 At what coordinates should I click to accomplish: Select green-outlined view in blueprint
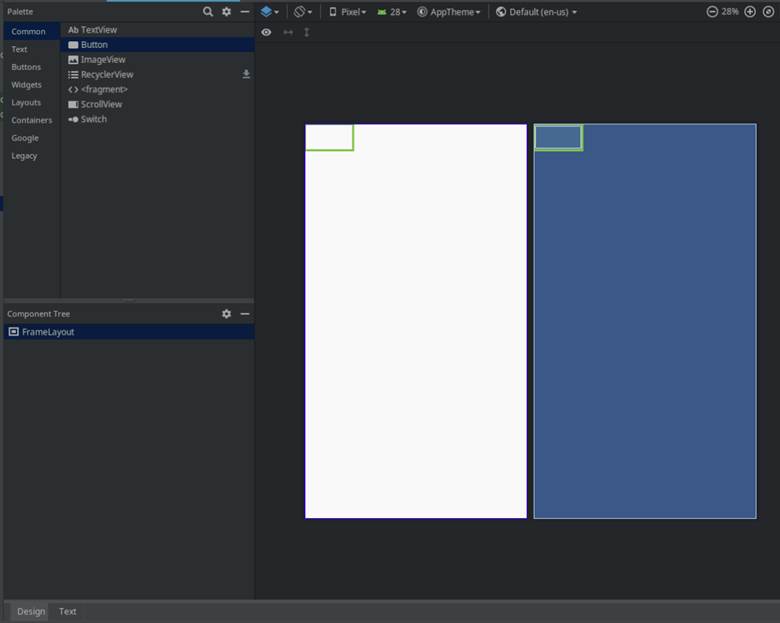(x=559, y=137)
